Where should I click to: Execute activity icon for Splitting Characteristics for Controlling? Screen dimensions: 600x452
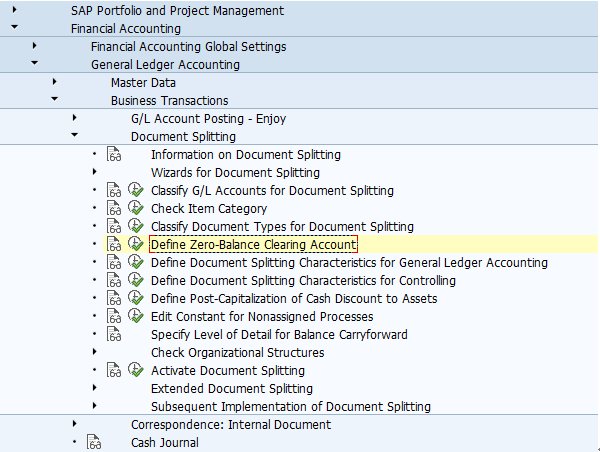135,280
